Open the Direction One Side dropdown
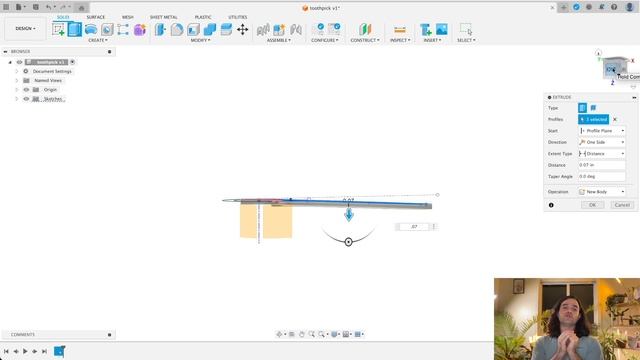Image resolution: width=640 pixels, height=360 pixels. [x=602, y=142]
